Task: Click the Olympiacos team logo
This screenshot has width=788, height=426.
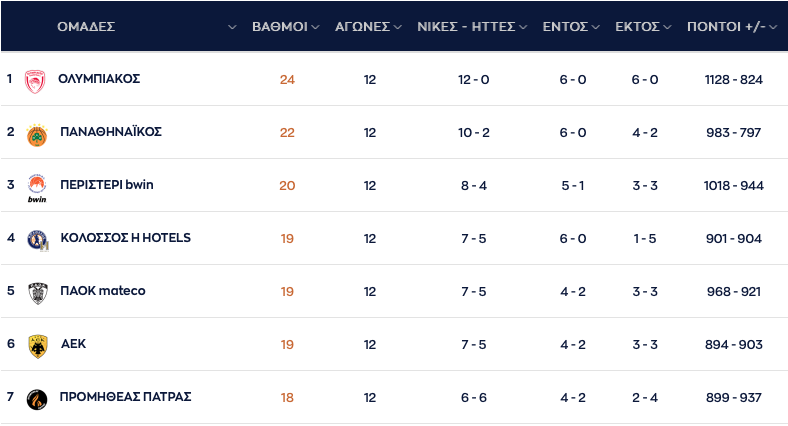Action: 36,80
